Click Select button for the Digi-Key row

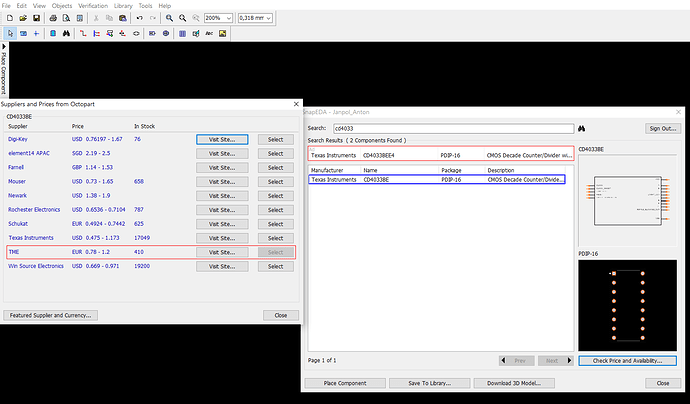276,139
